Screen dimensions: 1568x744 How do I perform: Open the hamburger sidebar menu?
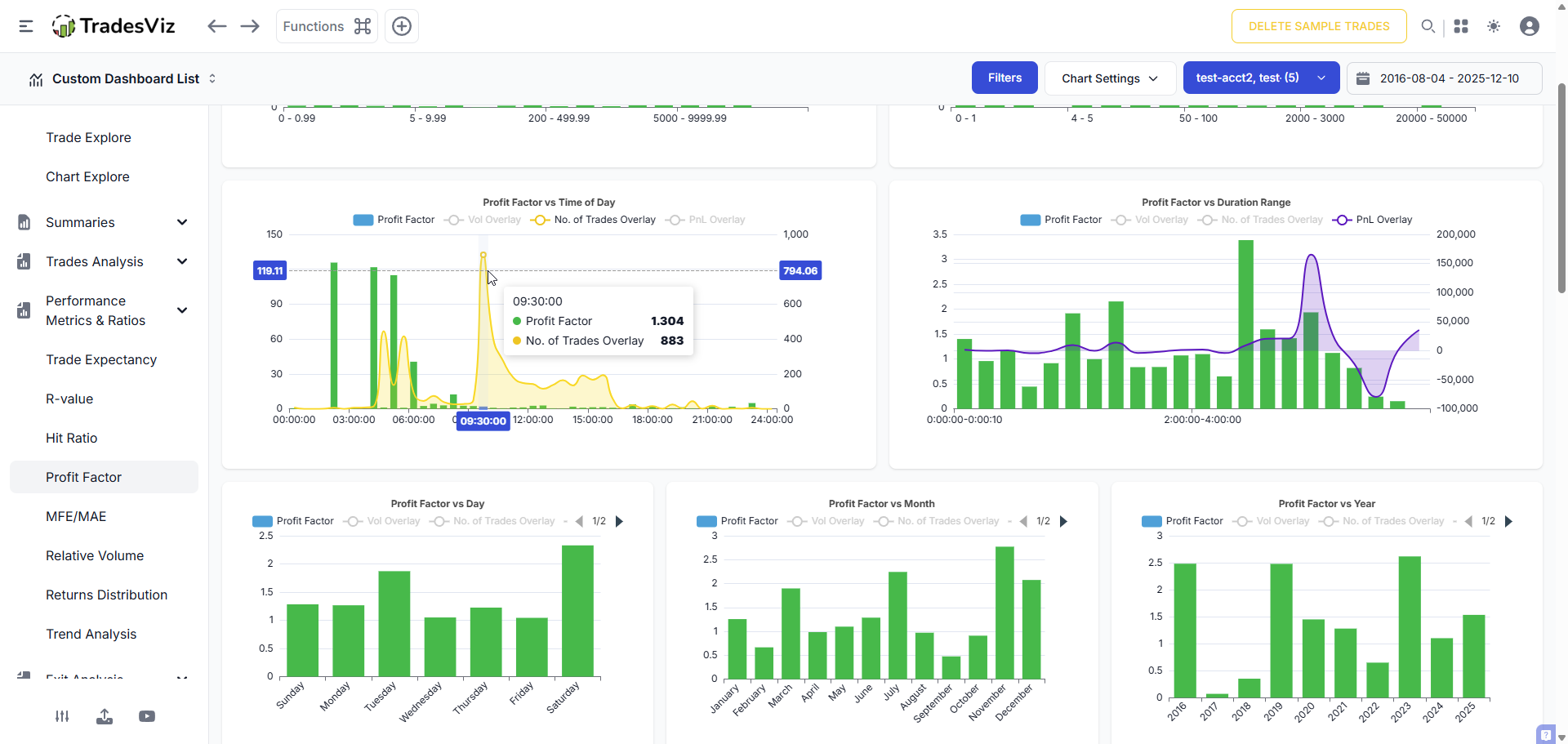coord(26,26)
